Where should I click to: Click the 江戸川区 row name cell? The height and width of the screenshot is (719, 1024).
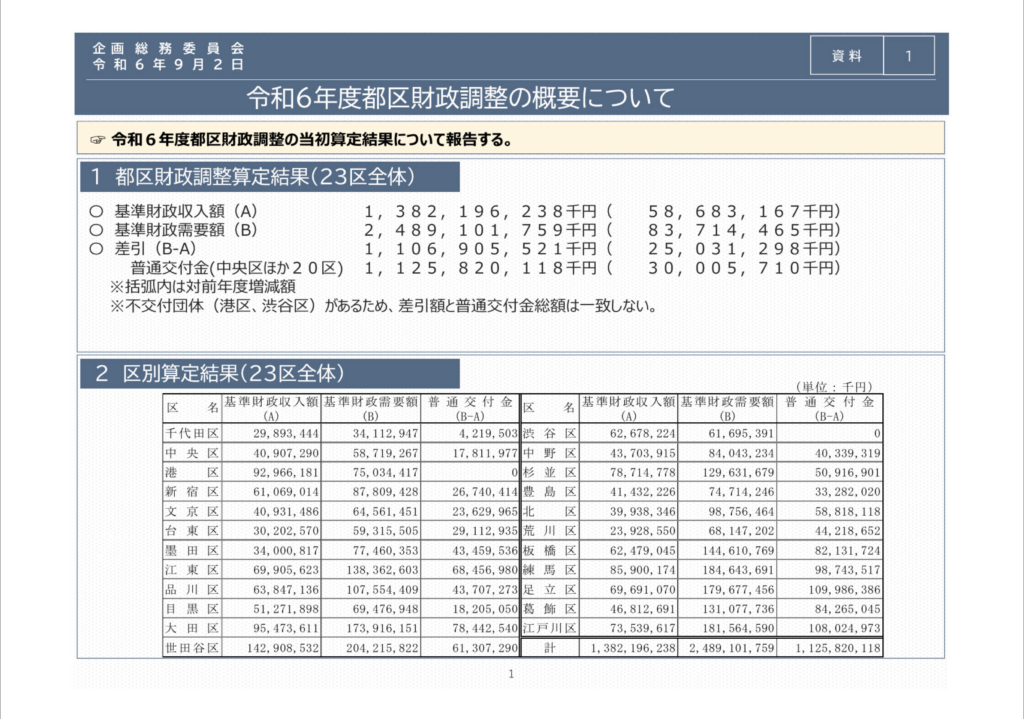(550, 628)
